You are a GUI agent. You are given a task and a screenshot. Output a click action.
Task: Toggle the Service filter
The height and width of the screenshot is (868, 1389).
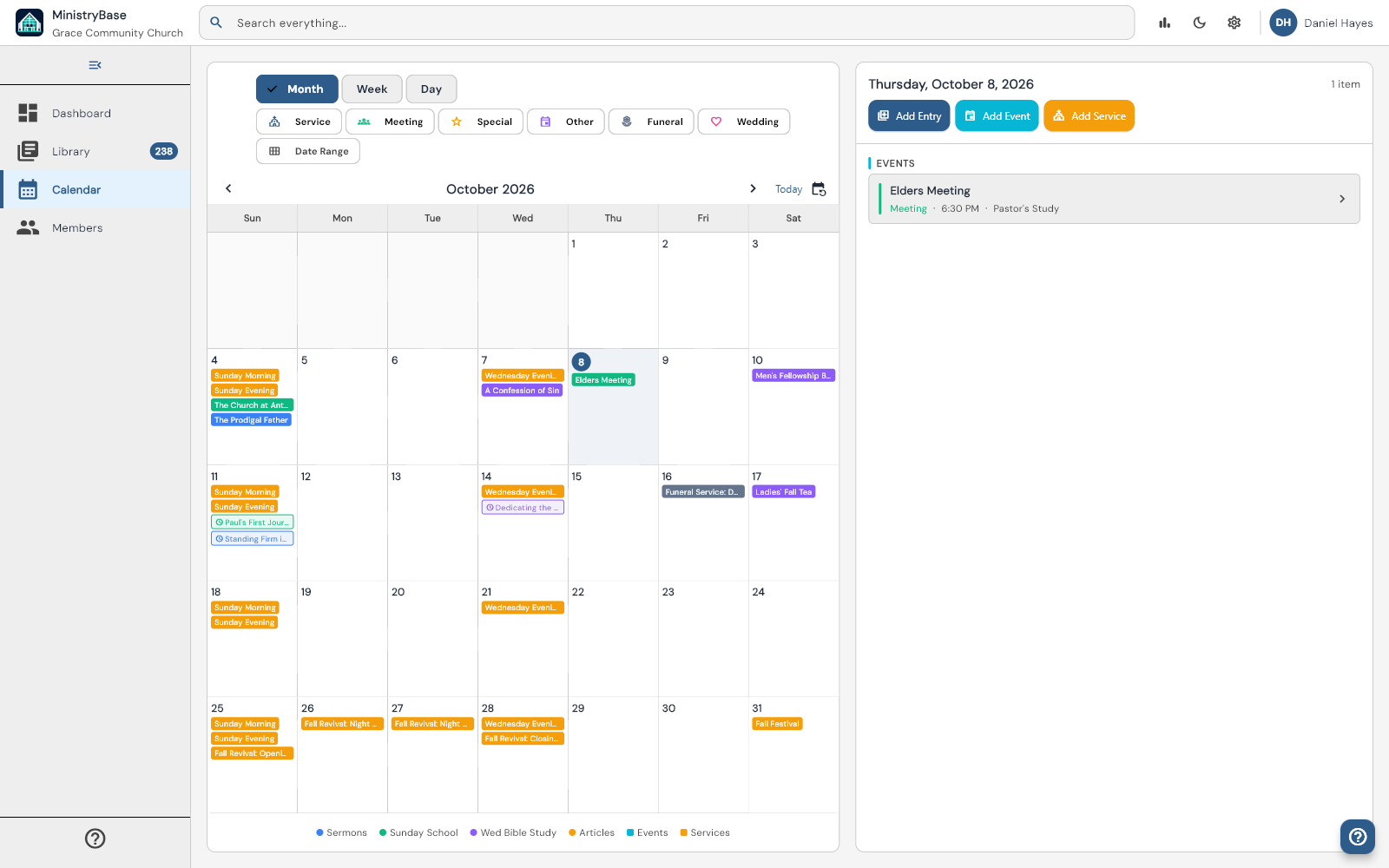pyautogui.click(x=299, y=122)
